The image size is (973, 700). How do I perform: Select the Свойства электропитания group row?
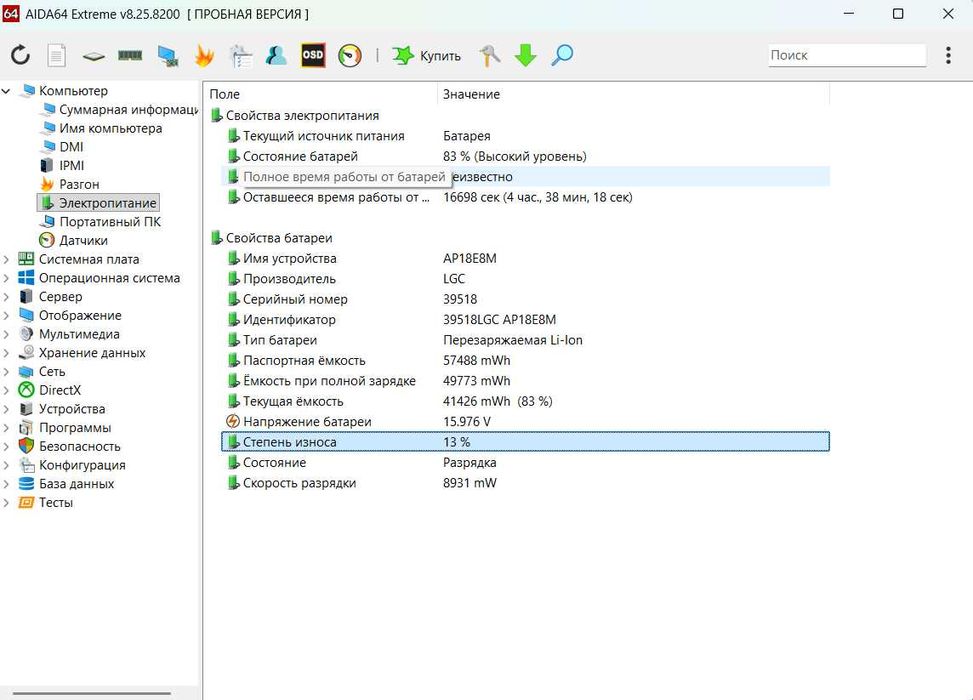tap(519, 115)
